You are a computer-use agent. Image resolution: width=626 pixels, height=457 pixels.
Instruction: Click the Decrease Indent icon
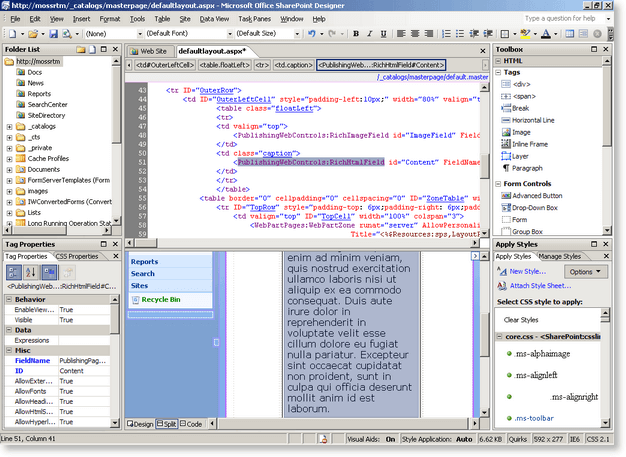coord(474,34)
